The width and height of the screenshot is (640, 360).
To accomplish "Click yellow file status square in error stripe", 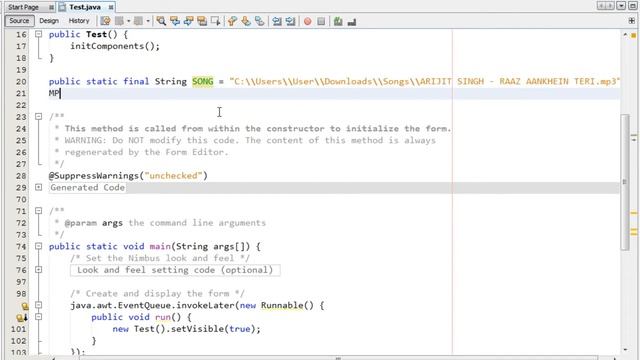I will 633,36.
